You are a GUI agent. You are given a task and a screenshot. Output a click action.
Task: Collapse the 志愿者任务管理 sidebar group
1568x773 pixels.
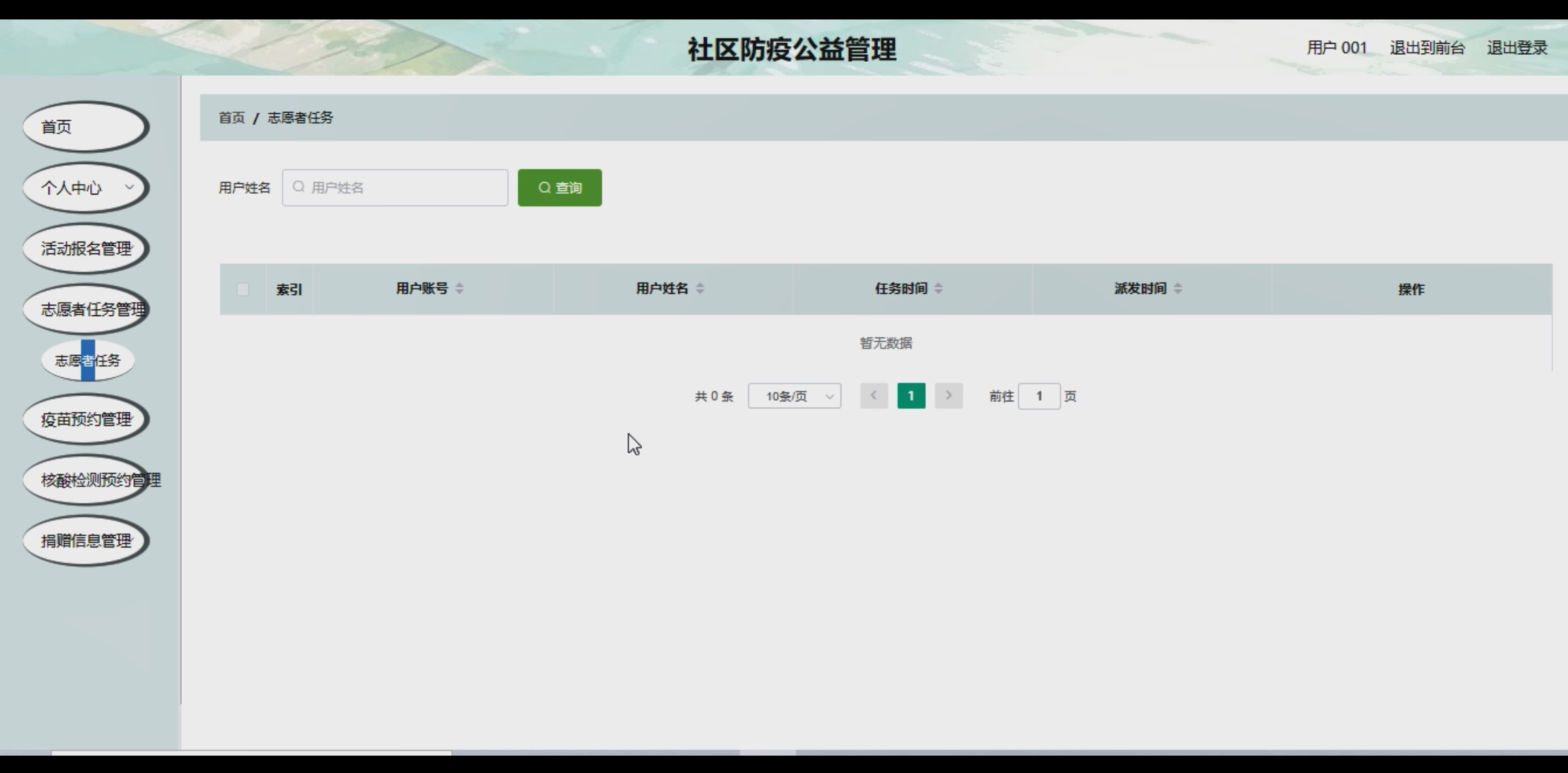coord(85,309)
